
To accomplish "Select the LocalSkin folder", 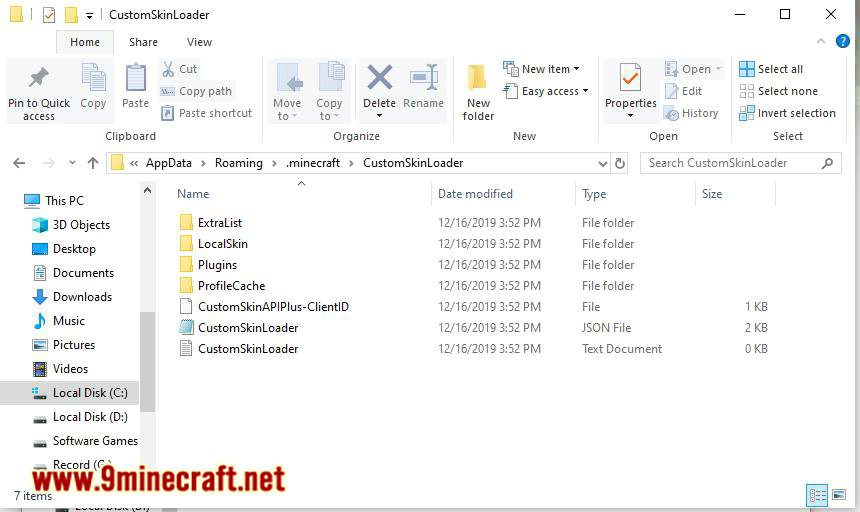I will [x=222, y=243].
